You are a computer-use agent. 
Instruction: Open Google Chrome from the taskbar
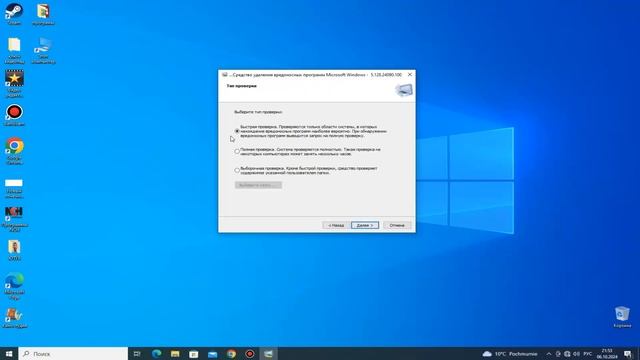point(231,353)
